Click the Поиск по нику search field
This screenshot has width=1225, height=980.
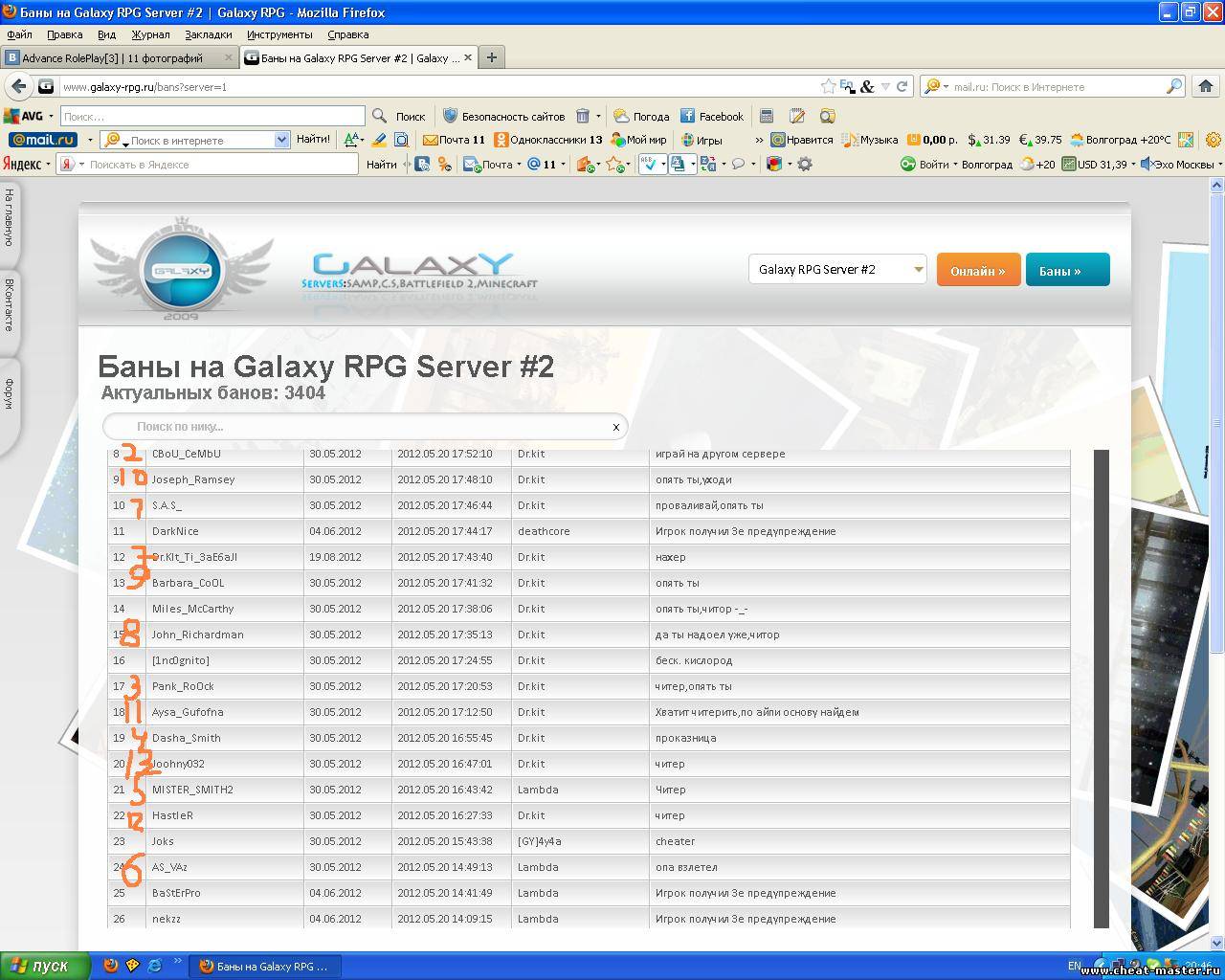[x=364, y=427]
